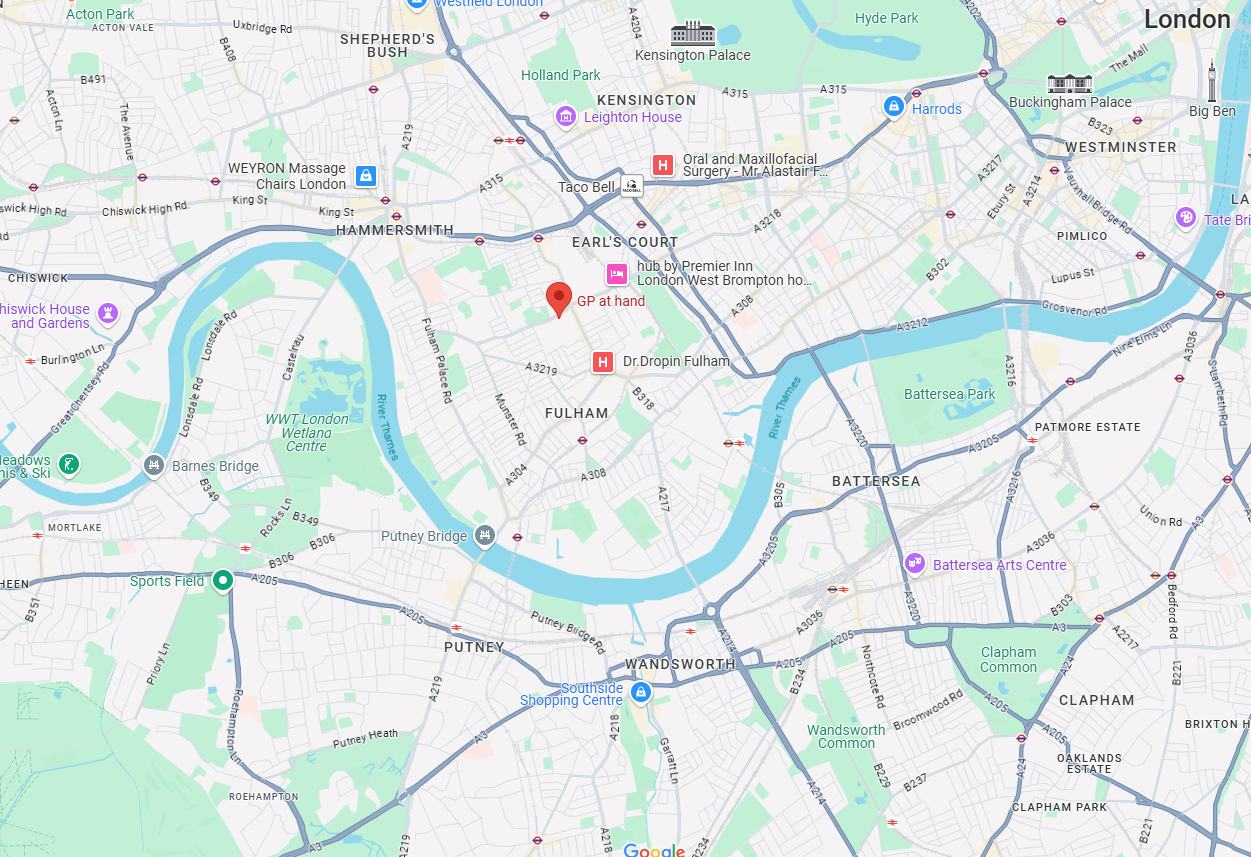
Task: Select the Battersea Arts Centre theatre icon
Action: point(914,564)
